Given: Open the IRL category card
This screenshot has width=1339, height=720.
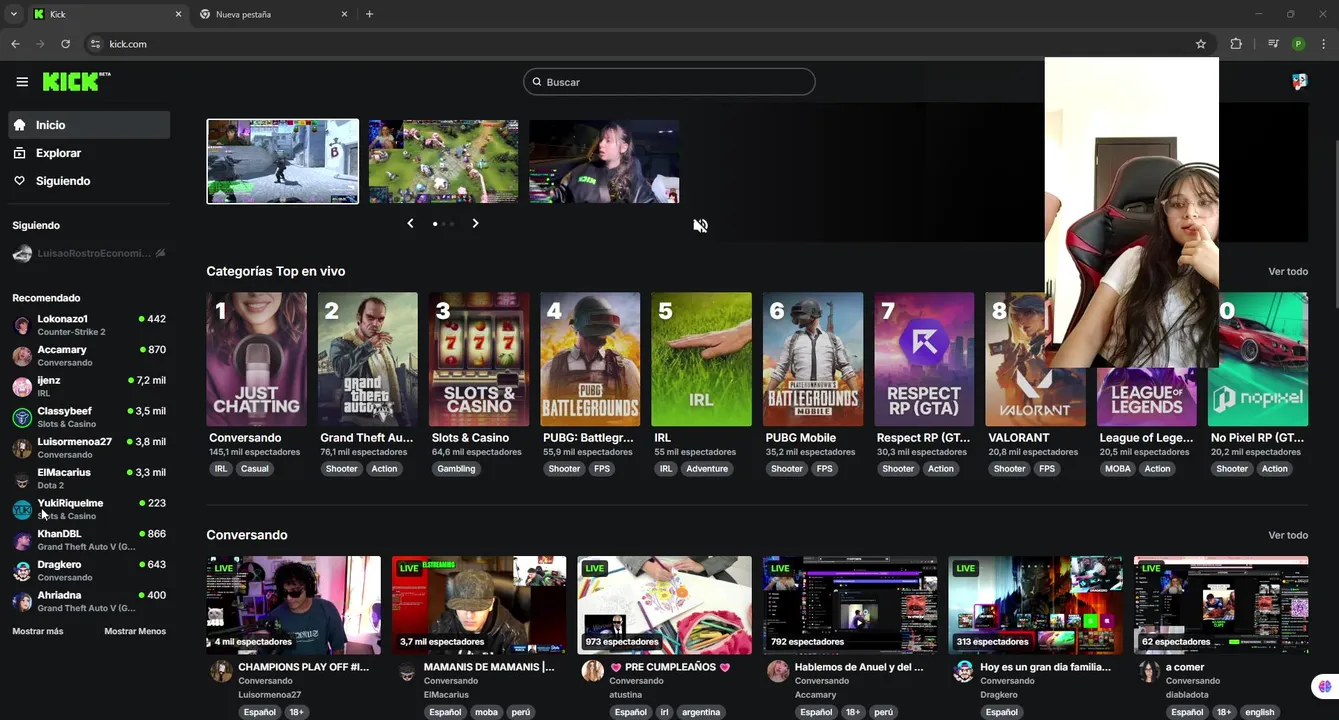Looking at the screenshot, I should pyautogui.click(x=701, y=359).
